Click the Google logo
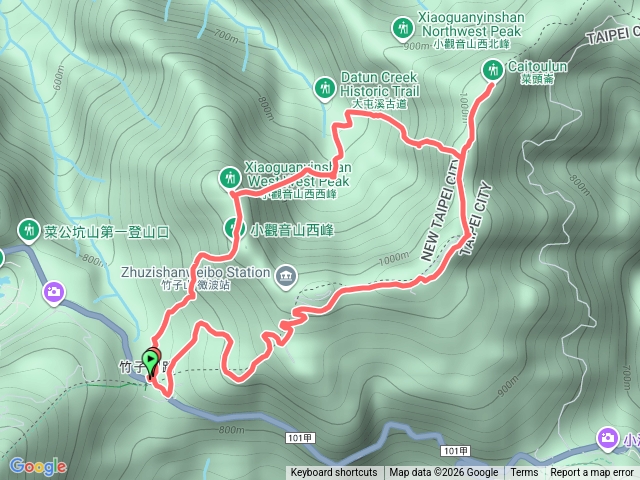Viewport: 640px width, 480px height. [x=38, y=466]
